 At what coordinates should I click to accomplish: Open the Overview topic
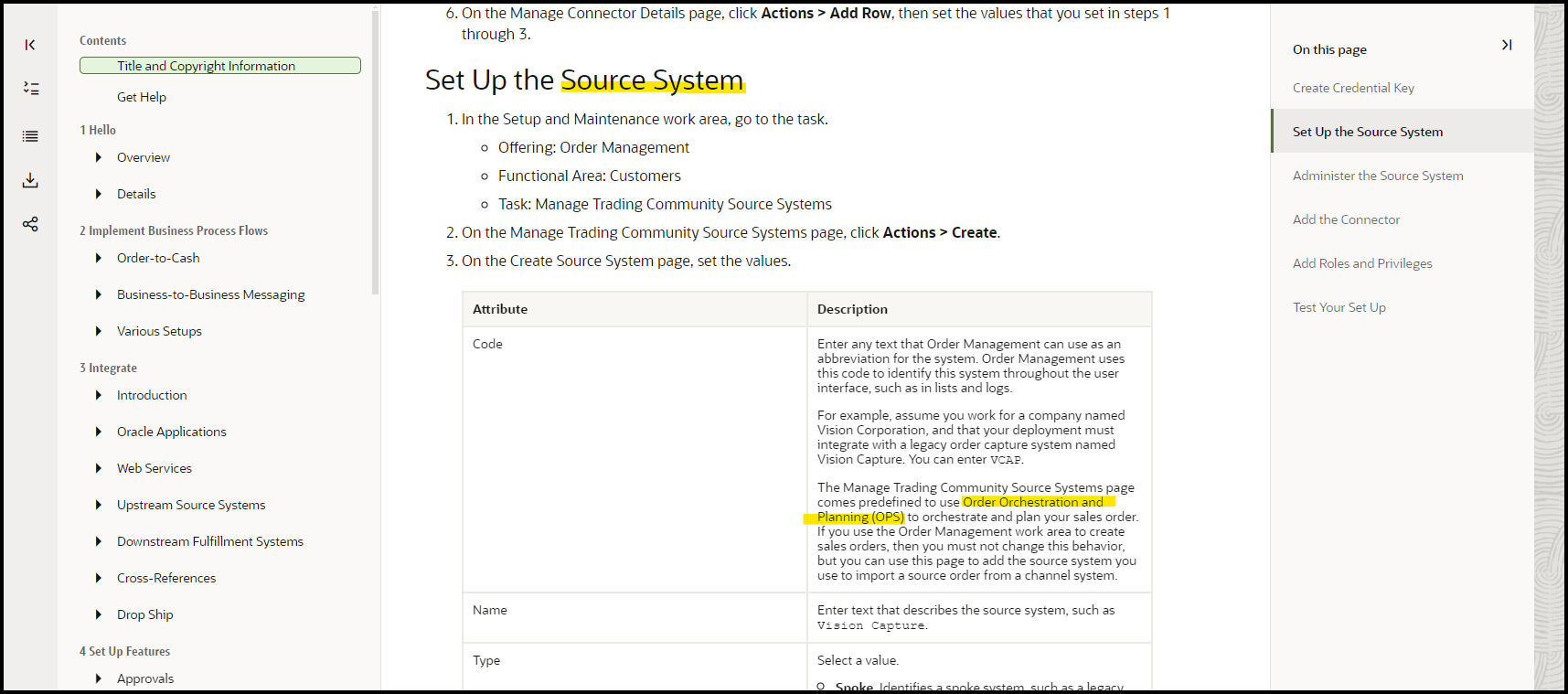pyautogui.click(x=144, y=157)
